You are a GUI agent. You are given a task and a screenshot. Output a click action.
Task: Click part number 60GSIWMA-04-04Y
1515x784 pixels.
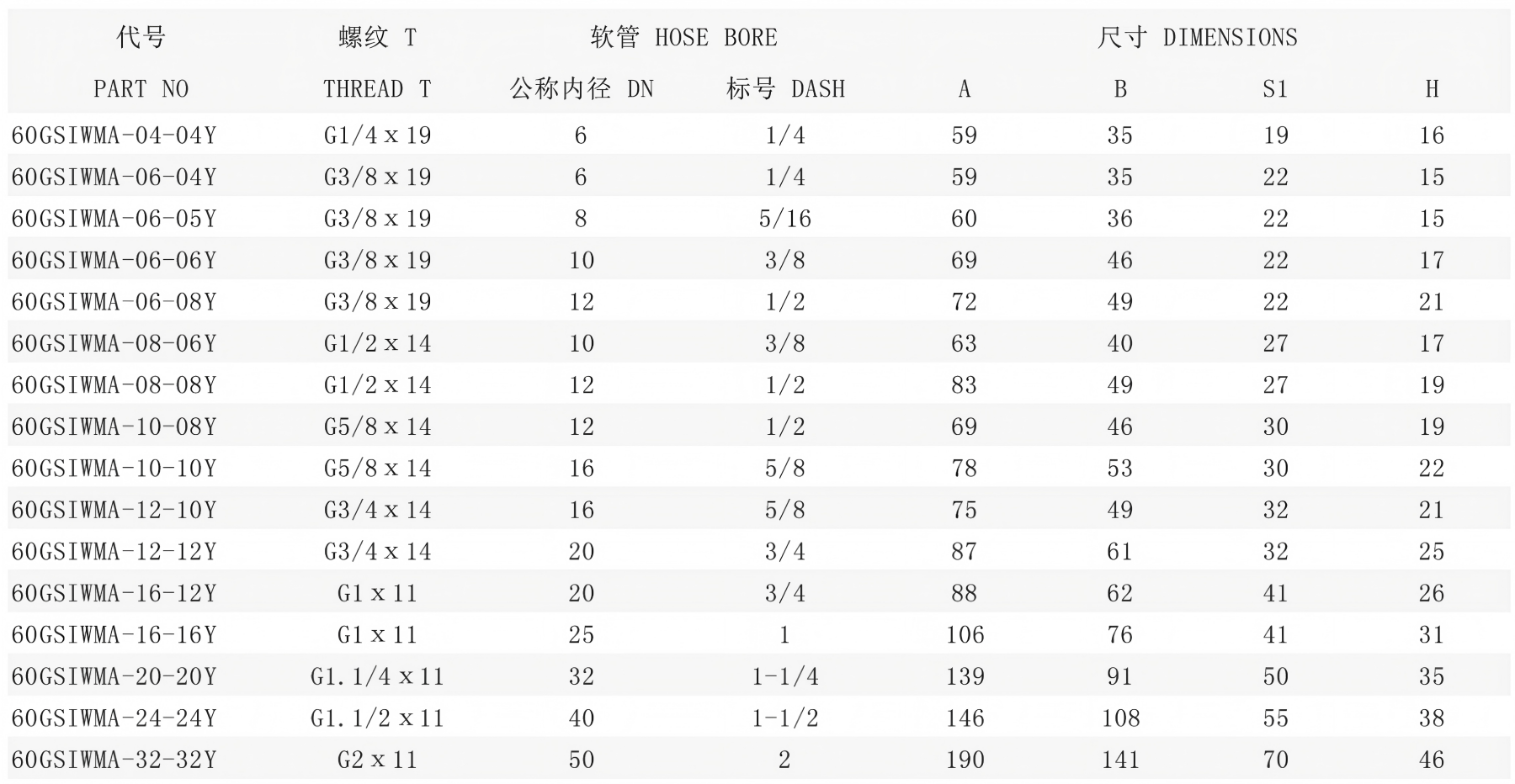[x=114, y=135]
